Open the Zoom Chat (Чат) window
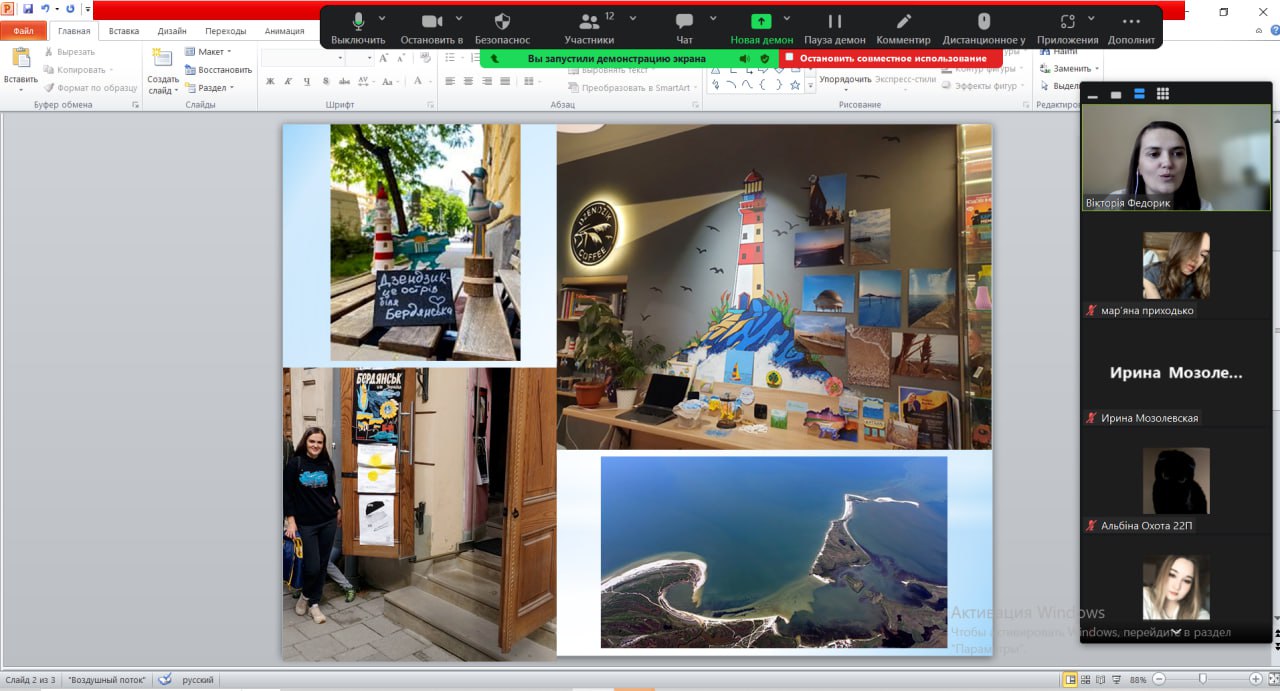1280x691 pixels. point(684,22)
